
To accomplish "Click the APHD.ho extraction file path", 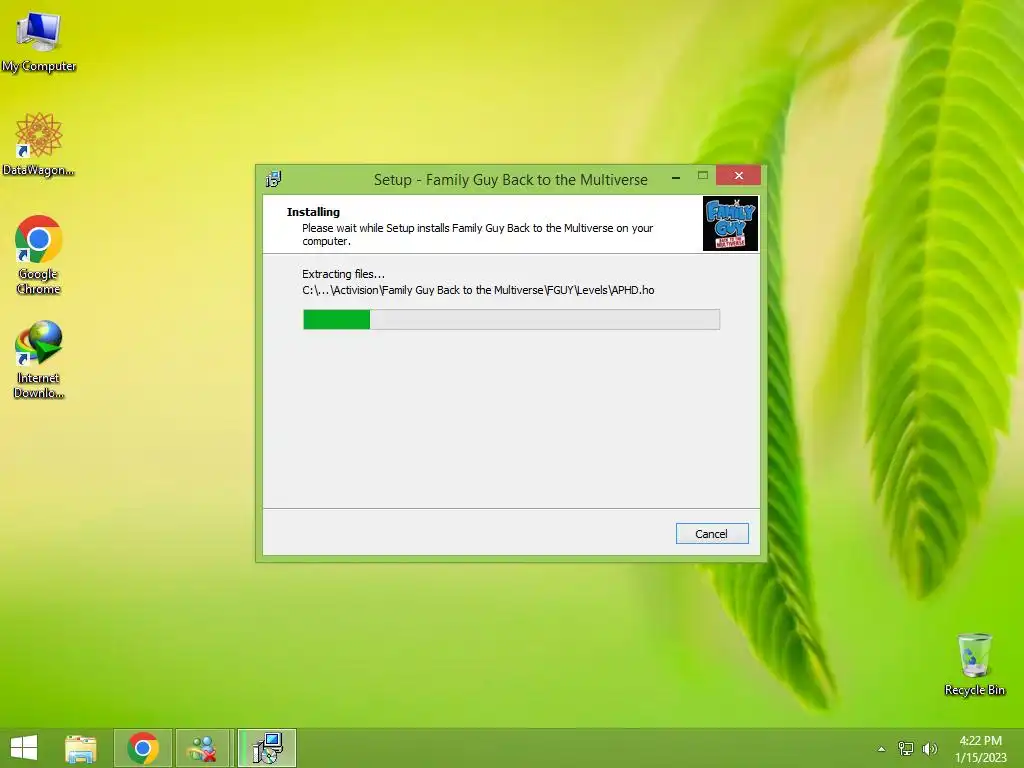I will tap(478, 290).
